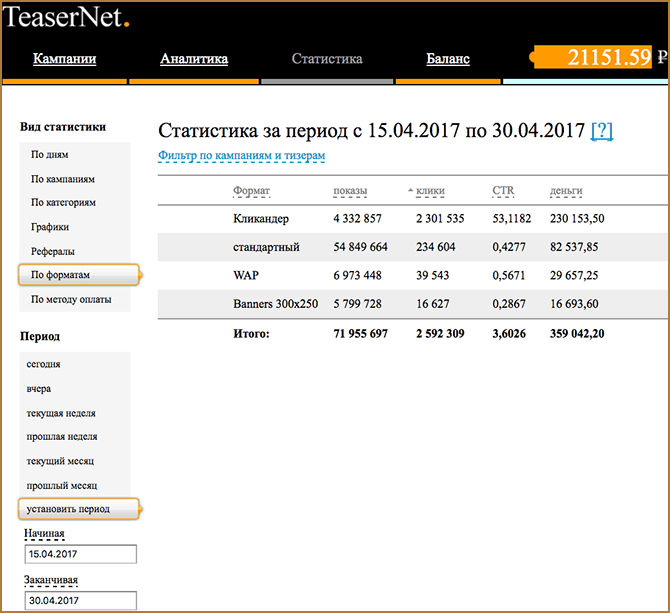Focus the start date field 15.04.2017
This screenshot has width=670, height=613.
pyautogui.click(x=81, y=554)
